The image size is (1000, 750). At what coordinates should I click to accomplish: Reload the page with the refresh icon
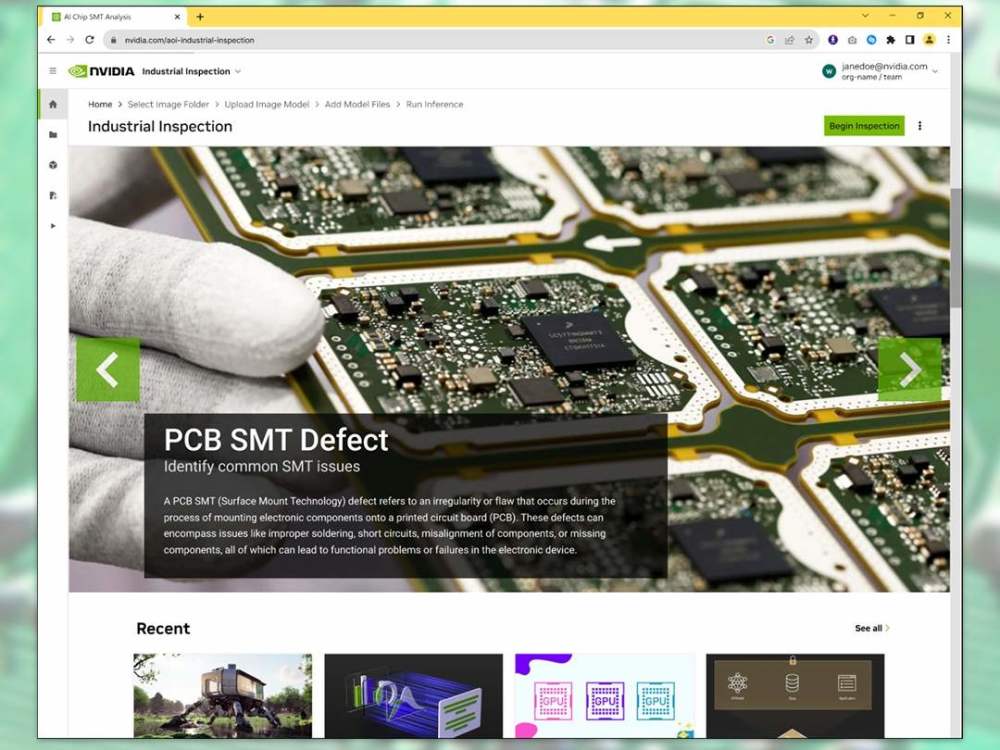pyautogui.click(x=90, y=40)
